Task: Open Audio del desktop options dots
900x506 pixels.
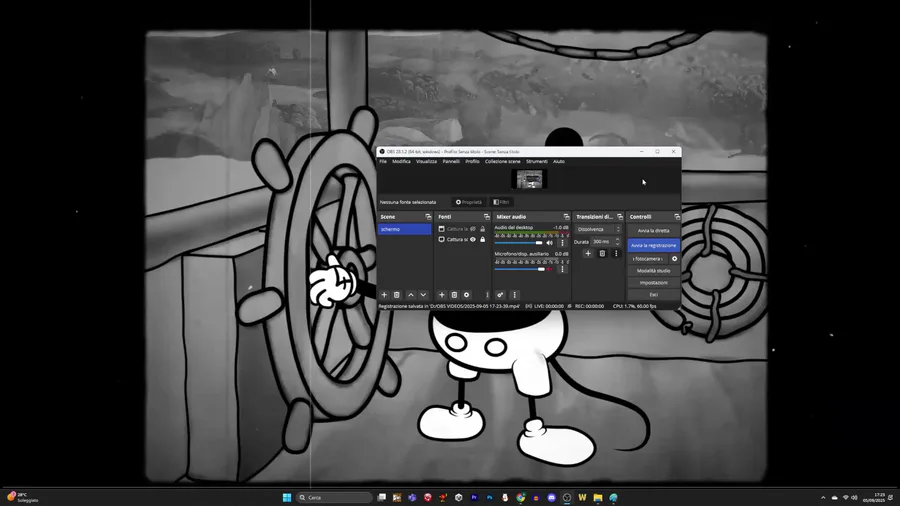Action: [562, 243]
